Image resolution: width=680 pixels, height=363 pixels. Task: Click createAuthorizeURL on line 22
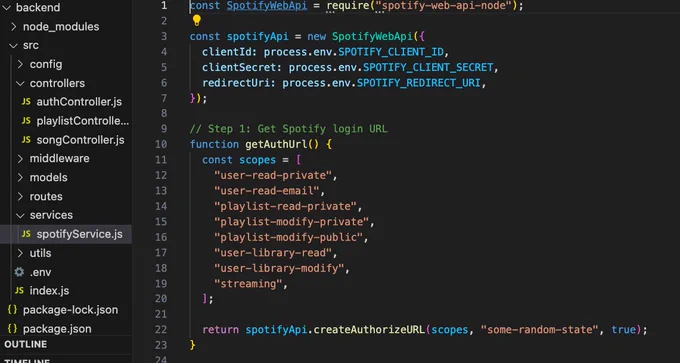pos(369,330)
